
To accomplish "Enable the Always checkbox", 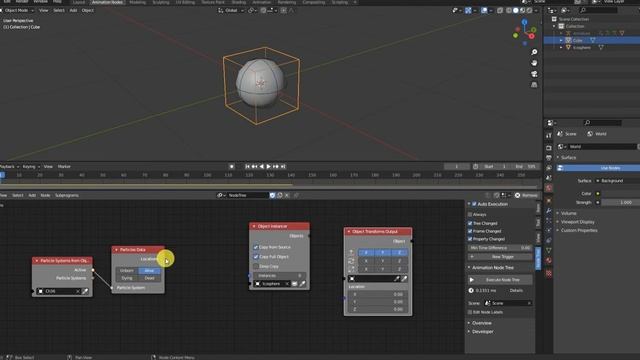I will coord(470,215).
